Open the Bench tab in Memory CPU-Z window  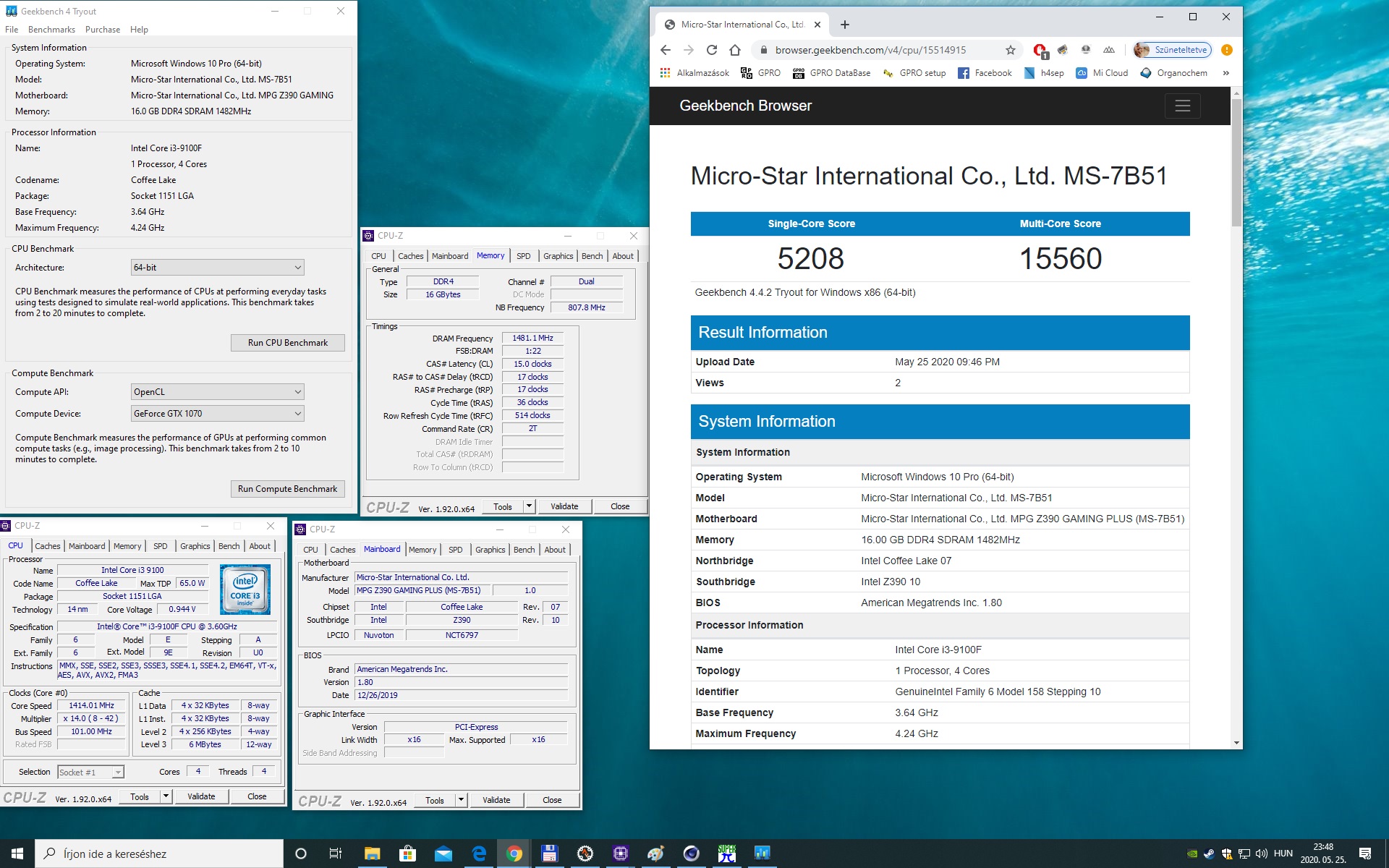pyautogui.click(x=592, y=256)
